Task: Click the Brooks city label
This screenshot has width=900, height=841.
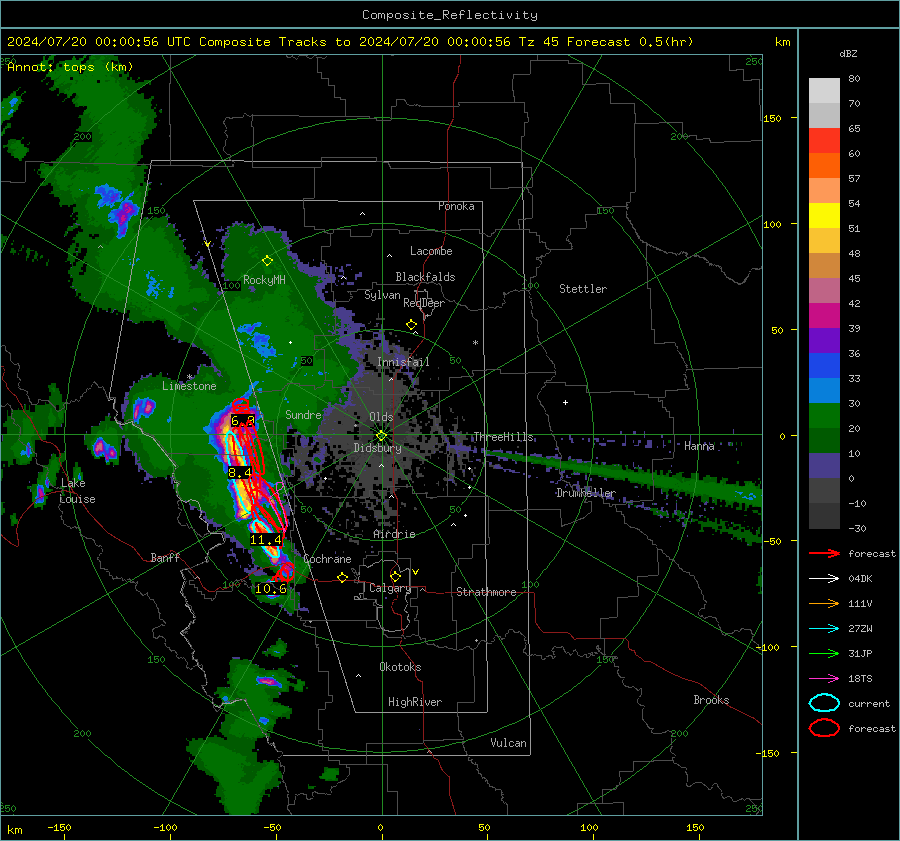Action: click(711, 700)
